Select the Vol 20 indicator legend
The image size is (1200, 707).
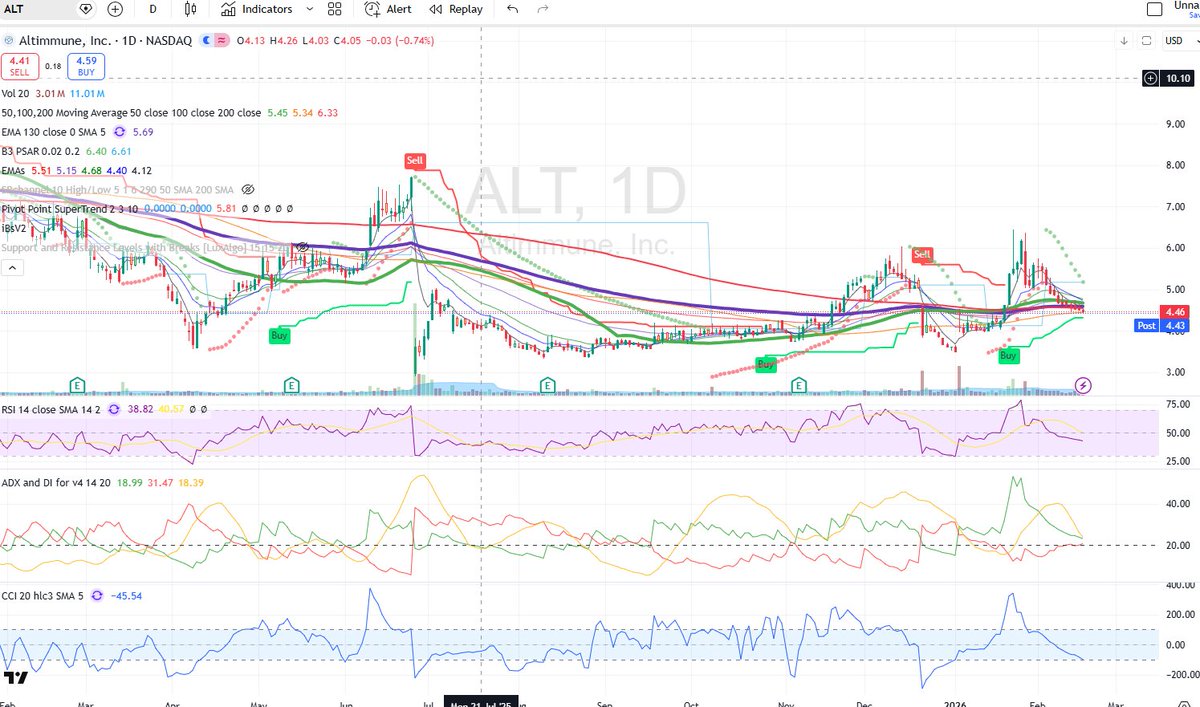16,93
